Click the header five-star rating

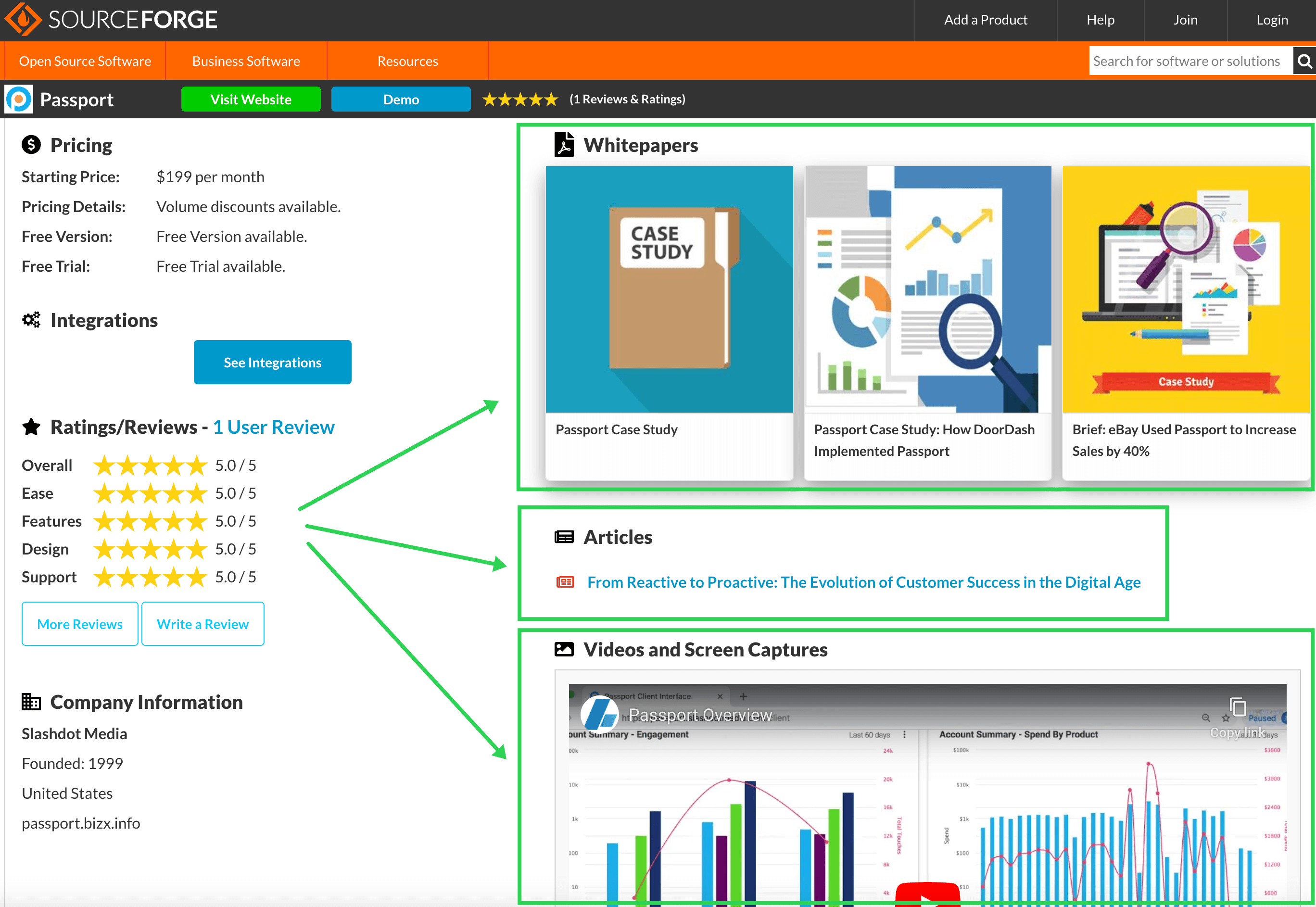(x=520, y=100)
